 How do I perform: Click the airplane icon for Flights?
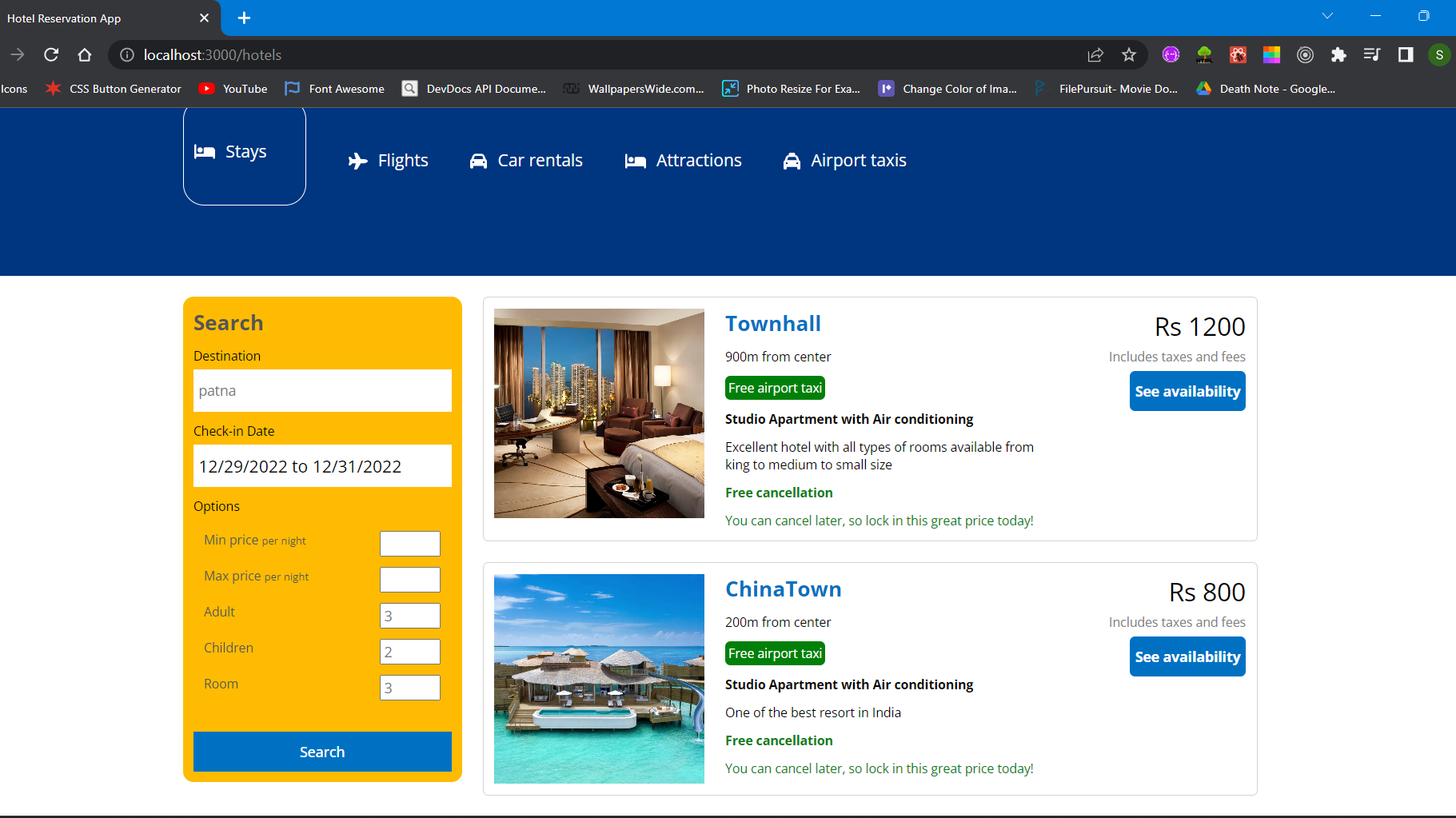358,160
